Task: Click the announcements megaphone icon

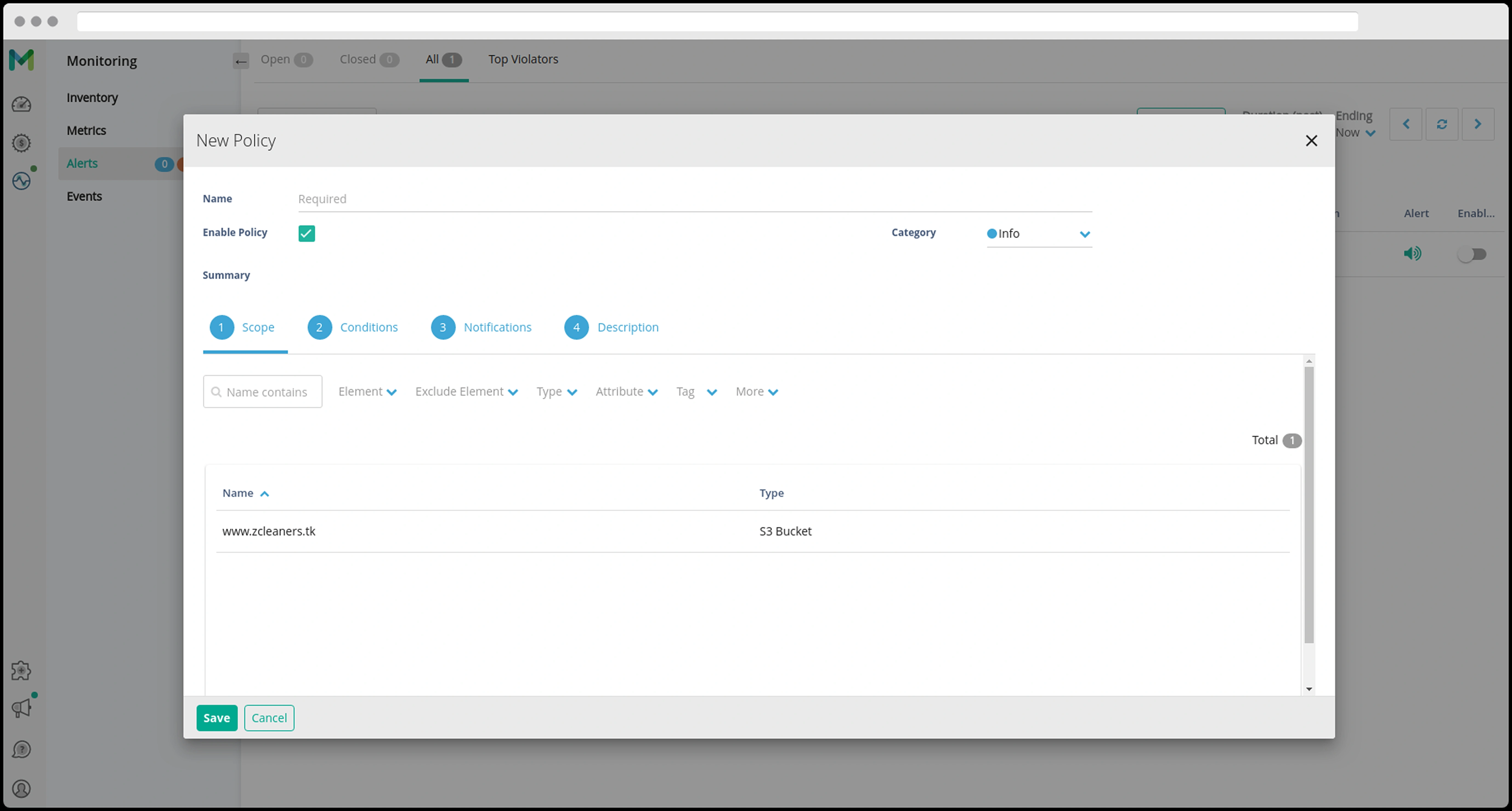Action: [22, 708]
